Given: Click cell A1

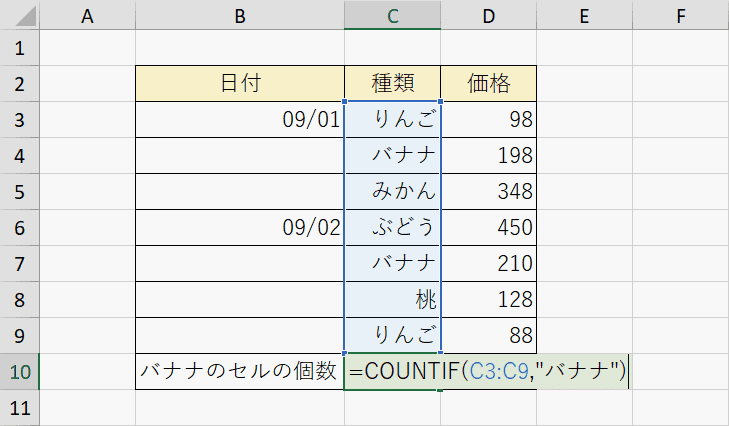Looking at the screenshot, I should coord(87,48).
